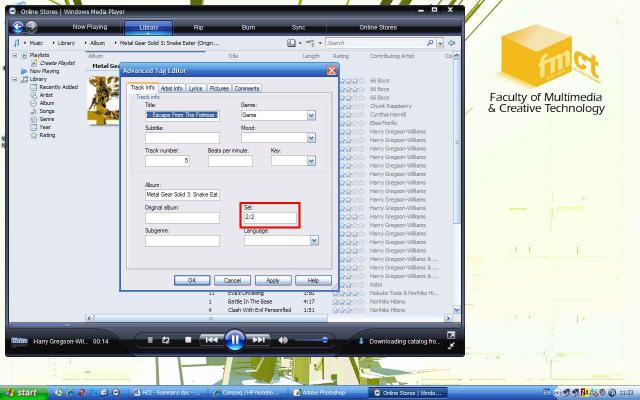
Task: Click the Beats per minute field
Action: (230, 161)
